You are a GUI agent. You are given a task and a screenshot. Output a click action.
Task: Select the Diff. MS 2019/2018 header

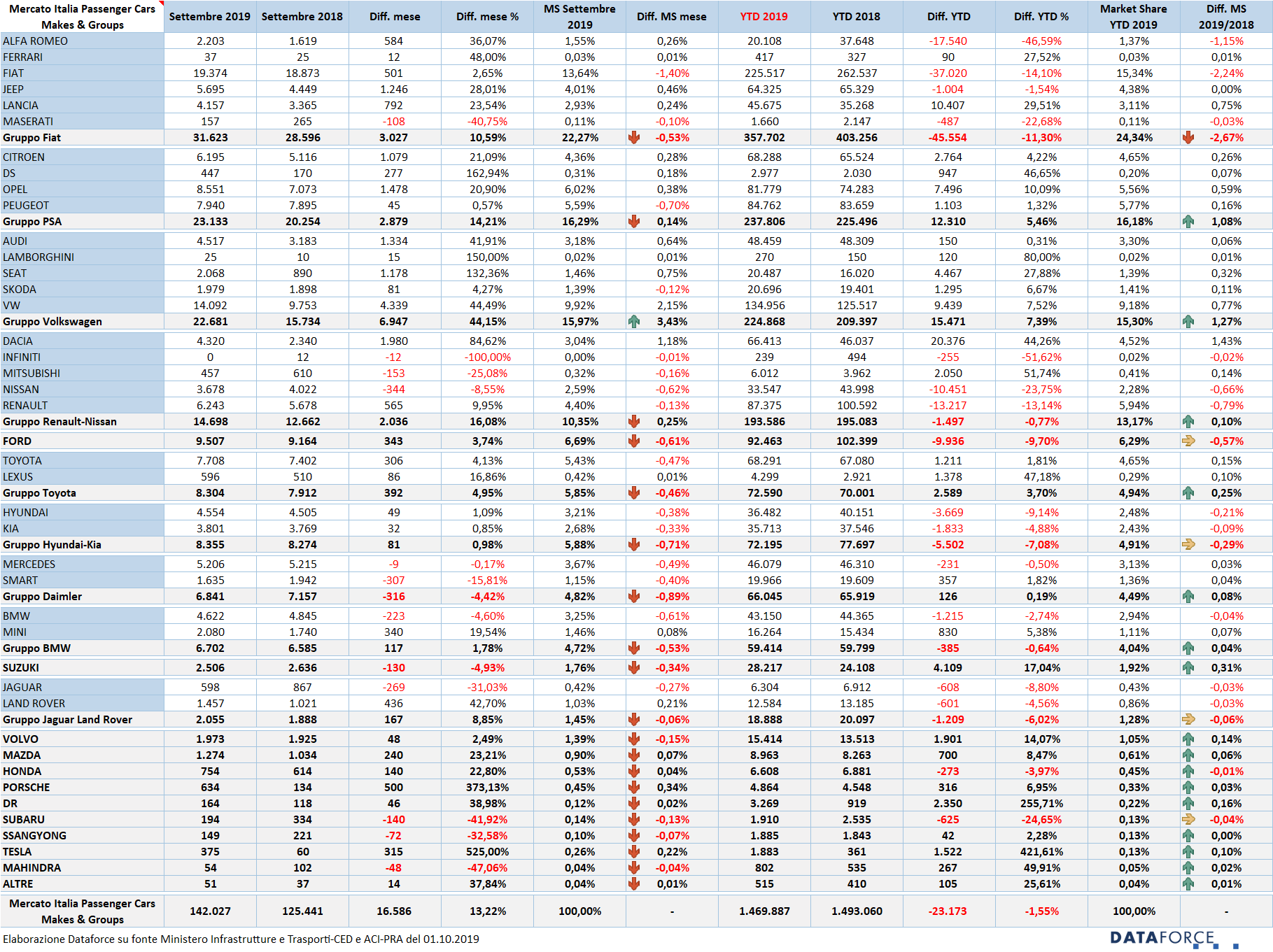point(1226,17)
